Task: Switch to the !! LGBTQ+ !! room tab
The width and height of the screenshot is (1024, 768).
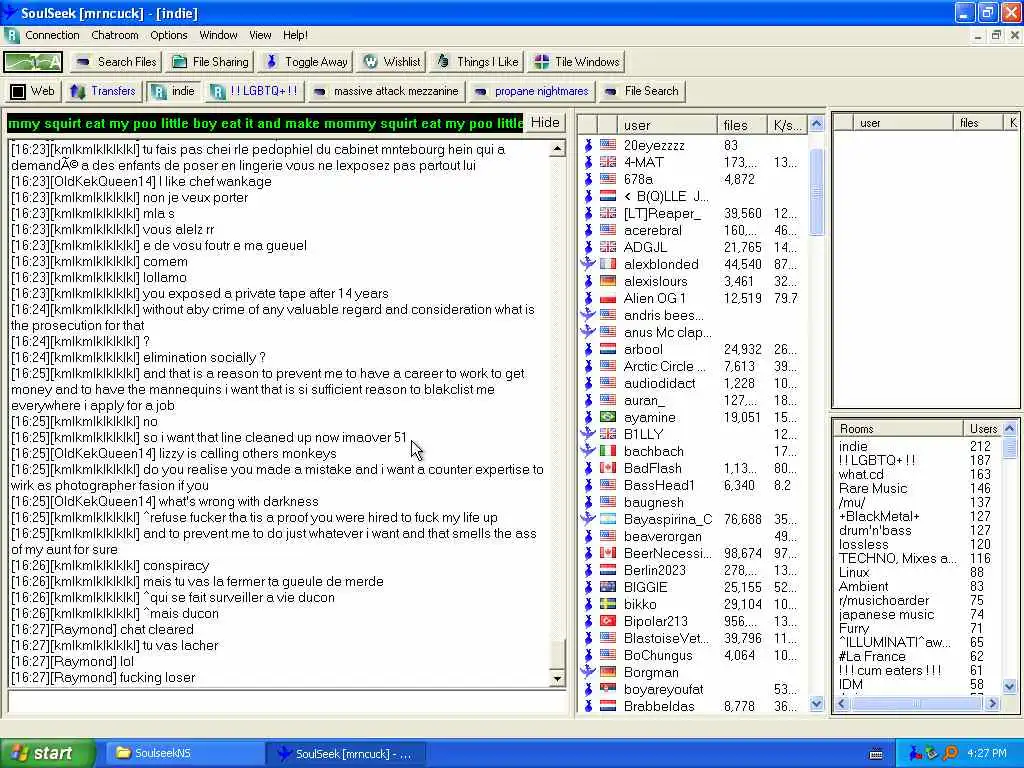Action: 255,91
